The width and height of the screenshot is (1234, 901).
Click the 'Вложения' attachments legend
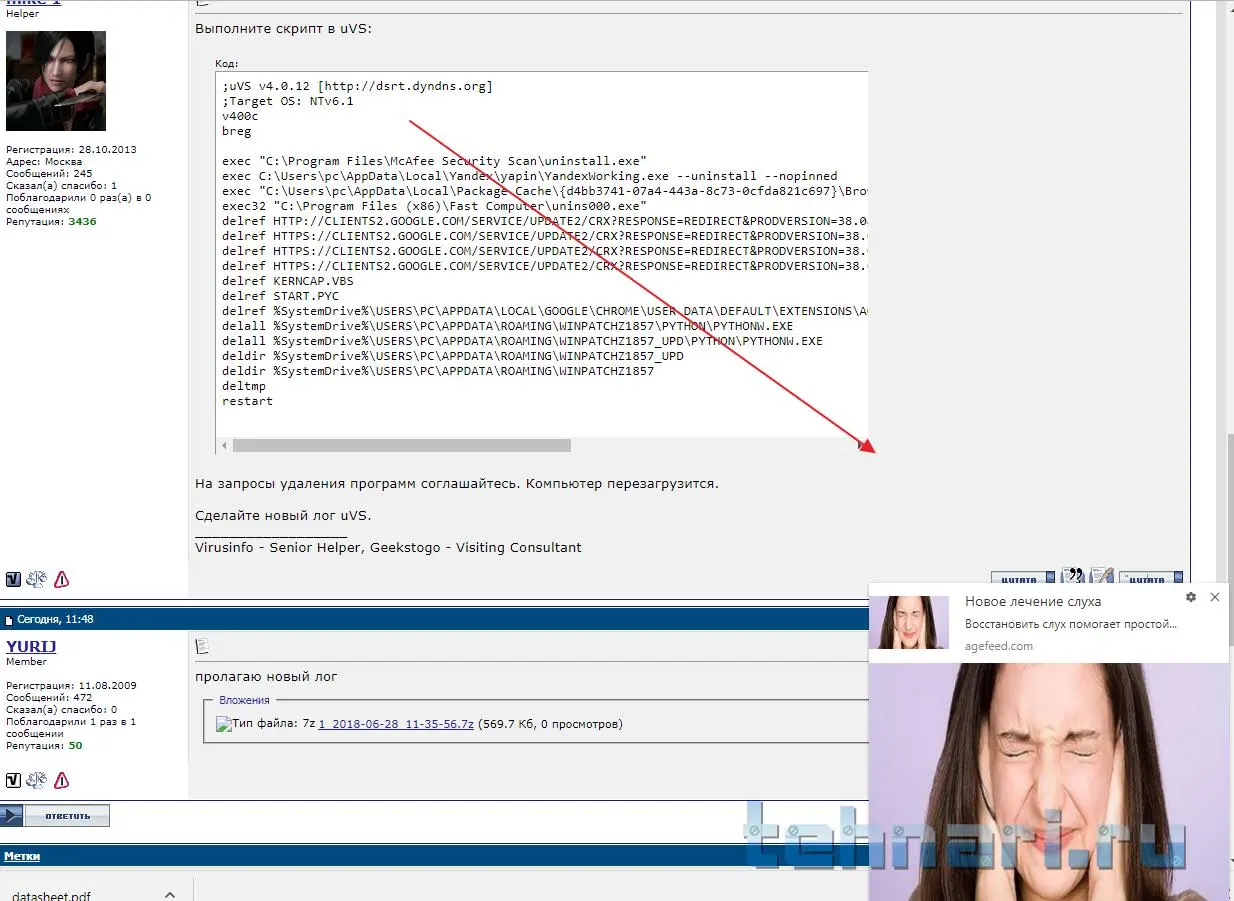coord(245,700)
